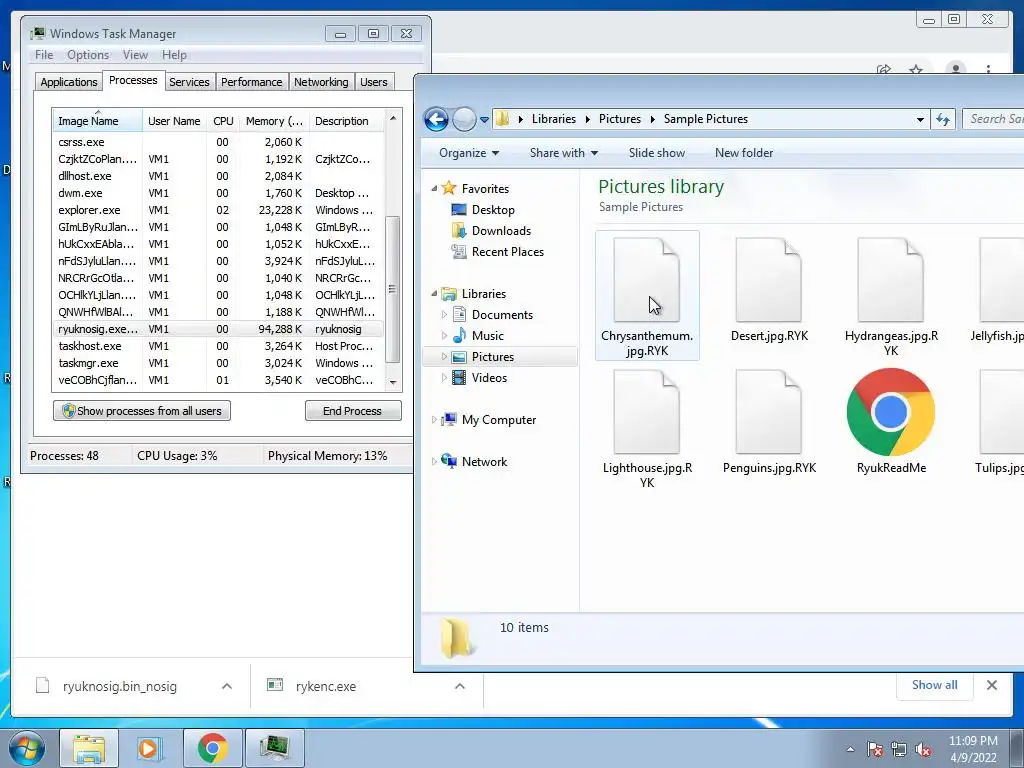Switch to the Applications tab

(69, 82)
